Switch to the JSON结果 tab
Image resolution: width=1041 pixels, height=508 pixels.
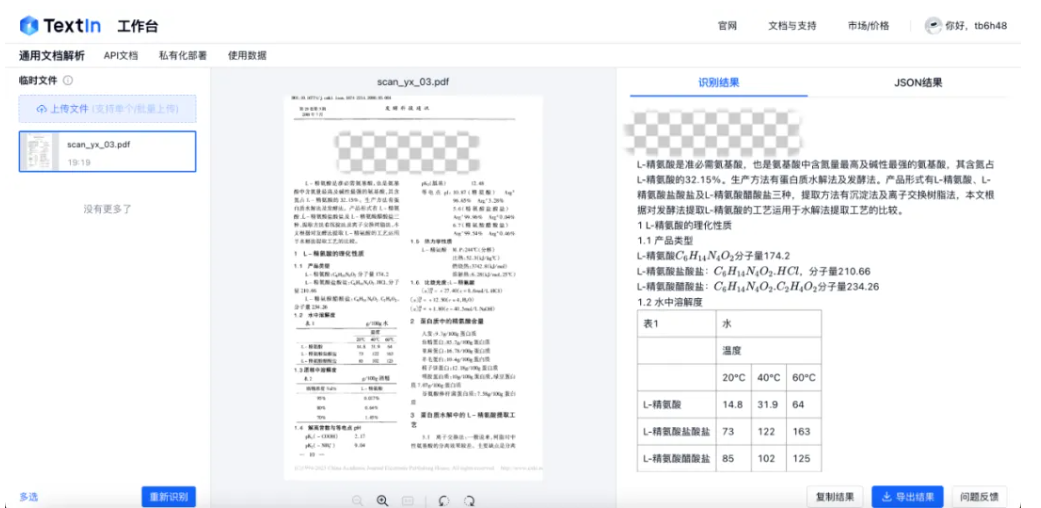(918, 82)
